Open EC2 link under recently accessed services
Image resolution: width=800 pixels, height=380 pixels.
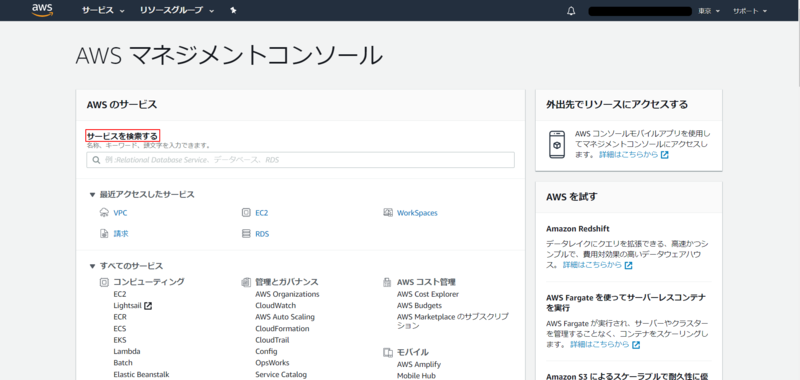point(262,213)
